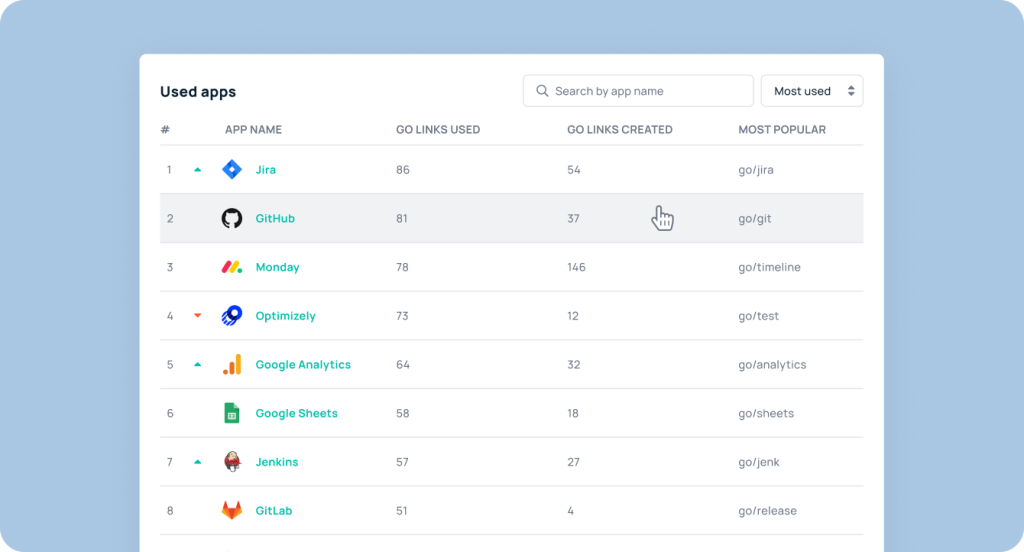This screenshot has width=1024, height=552.
Task: Click the 27 links created value for Jenkins
Action: (573, 462)
